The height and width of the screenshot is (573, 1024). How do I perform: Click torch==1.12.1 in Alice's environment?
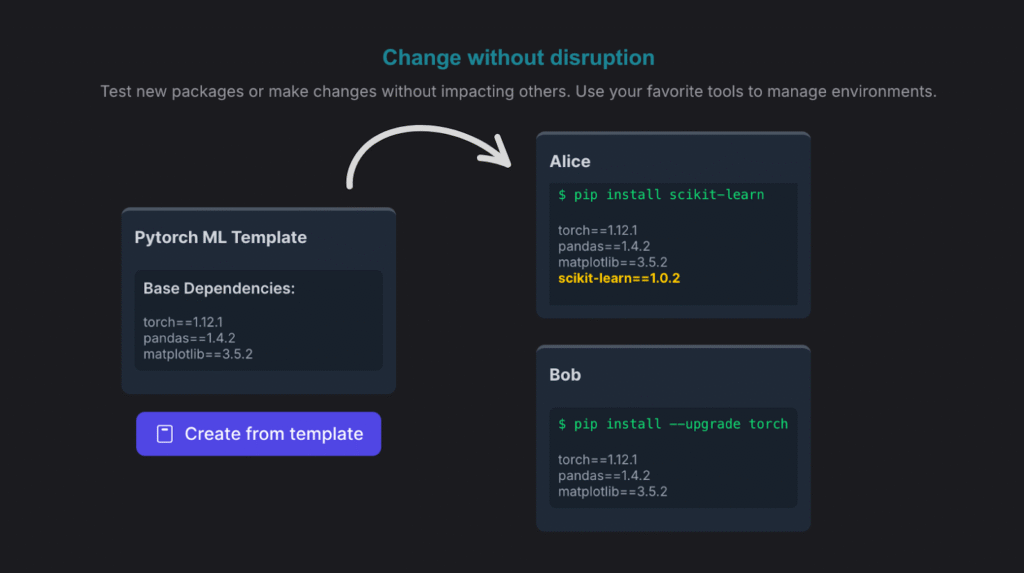(598, 231)
